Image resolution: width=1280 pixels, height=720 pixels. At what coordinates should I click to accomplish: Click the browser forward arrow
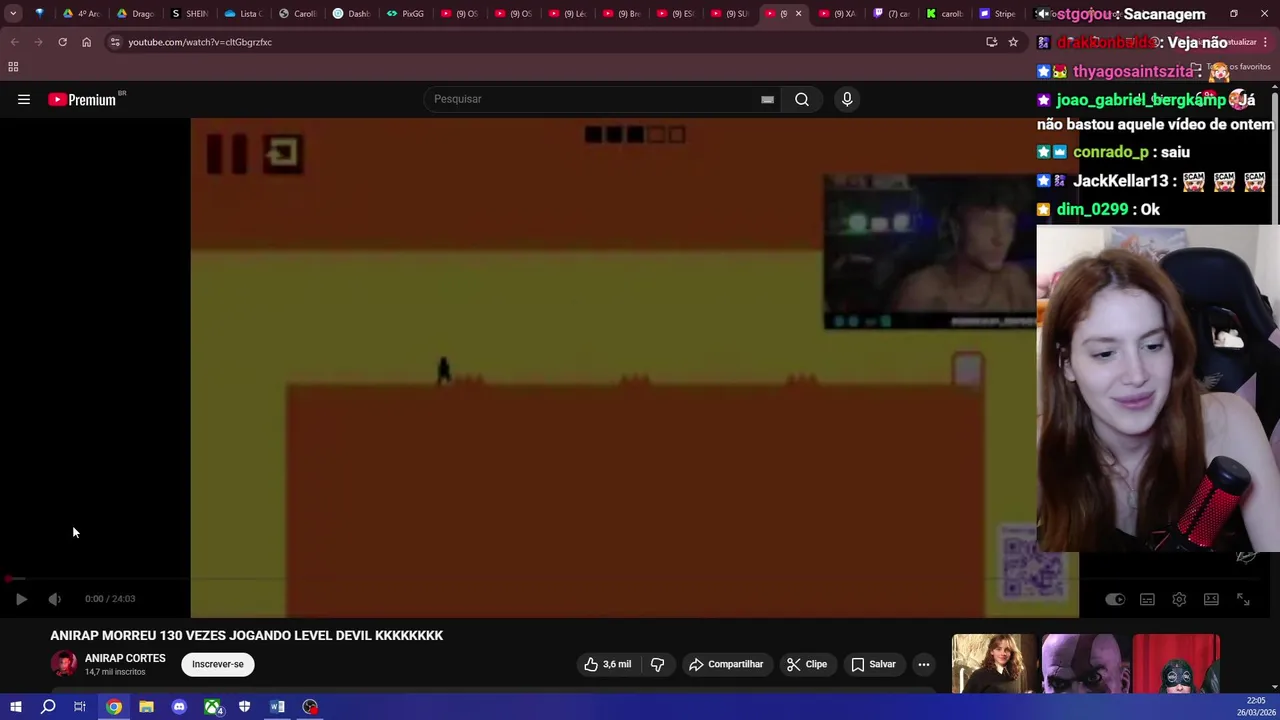pos(38,42)
